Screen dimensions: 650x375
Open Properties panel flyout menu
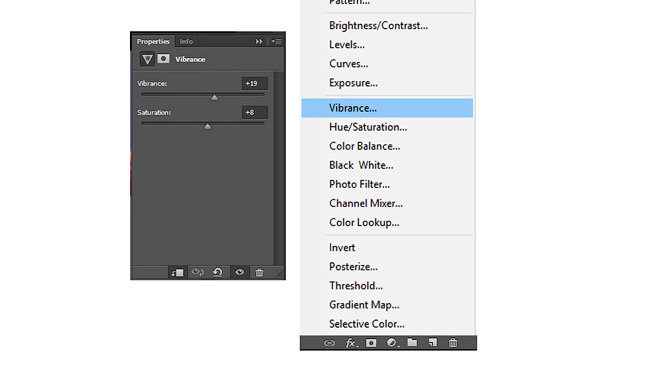[x=276, y=41]
